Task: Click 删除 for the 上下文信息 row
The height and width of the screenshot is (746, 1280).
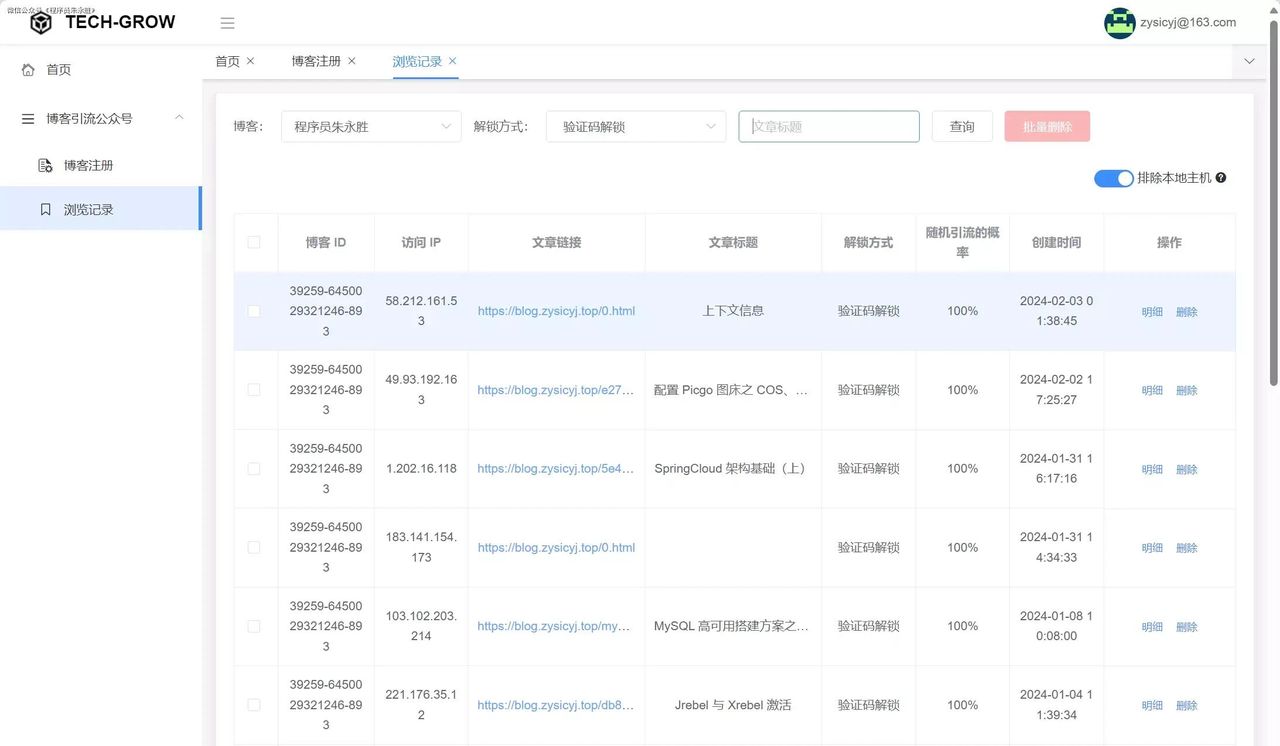Action: [1187, 312]
